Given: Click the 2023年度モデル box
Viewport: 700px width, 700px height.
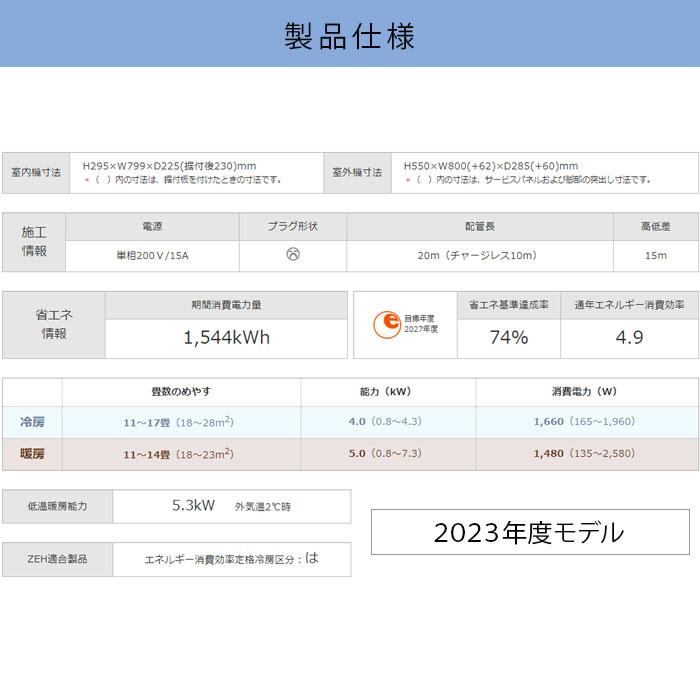Looking at the screenshot, I should point(530,532).
